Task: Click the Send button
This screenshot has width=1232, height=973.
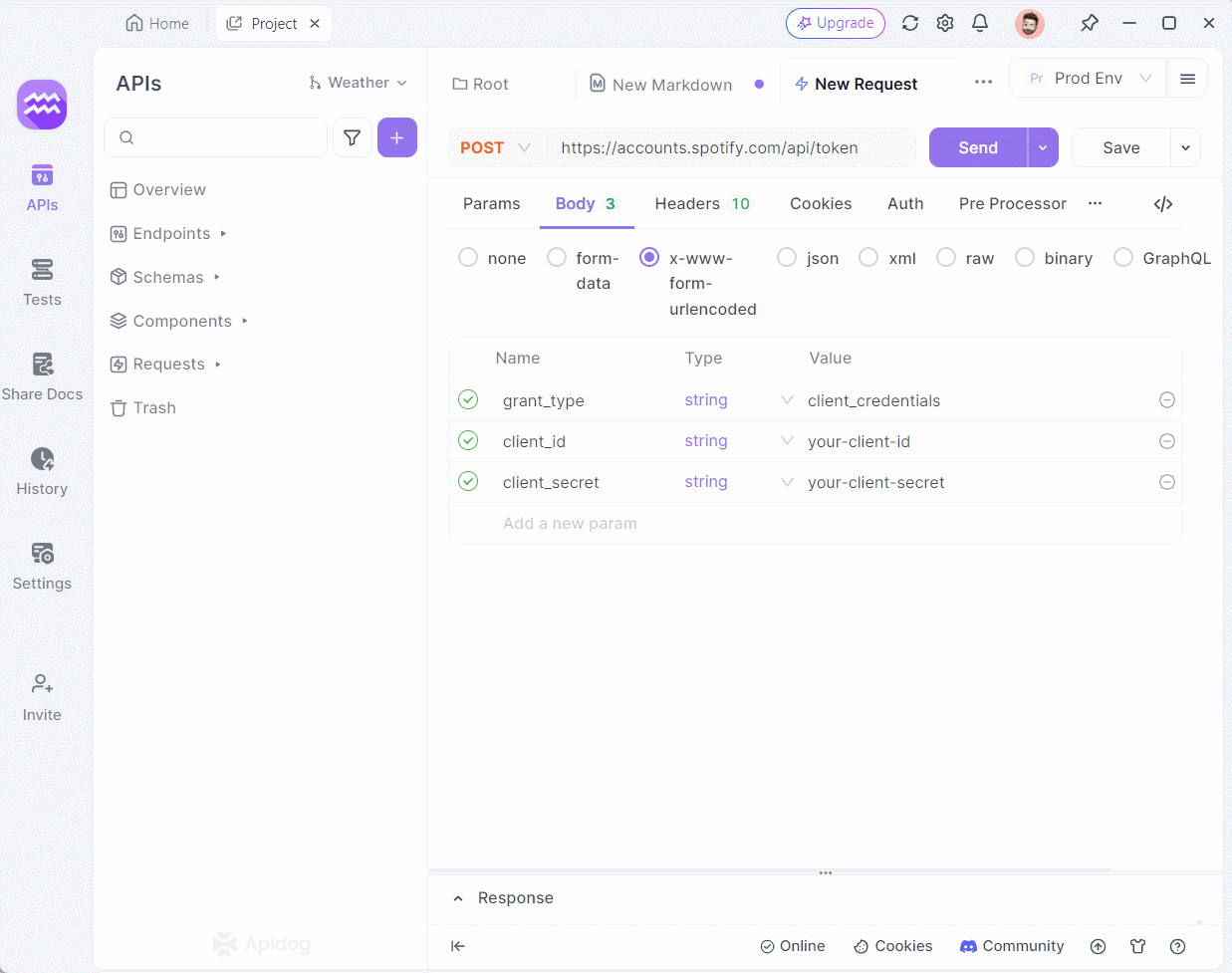Action: coord(978,147)
